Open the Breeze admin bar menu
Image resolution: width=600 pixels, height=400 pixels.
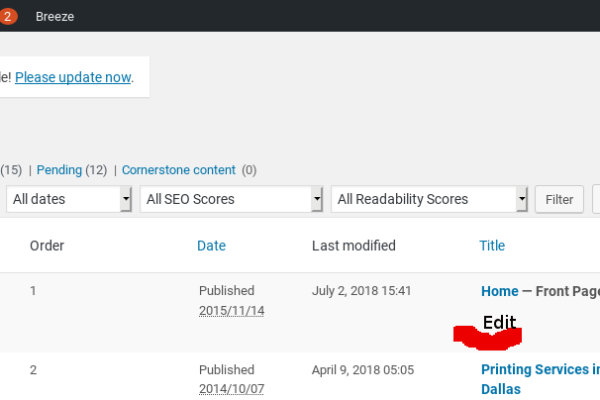coord(54,17)
